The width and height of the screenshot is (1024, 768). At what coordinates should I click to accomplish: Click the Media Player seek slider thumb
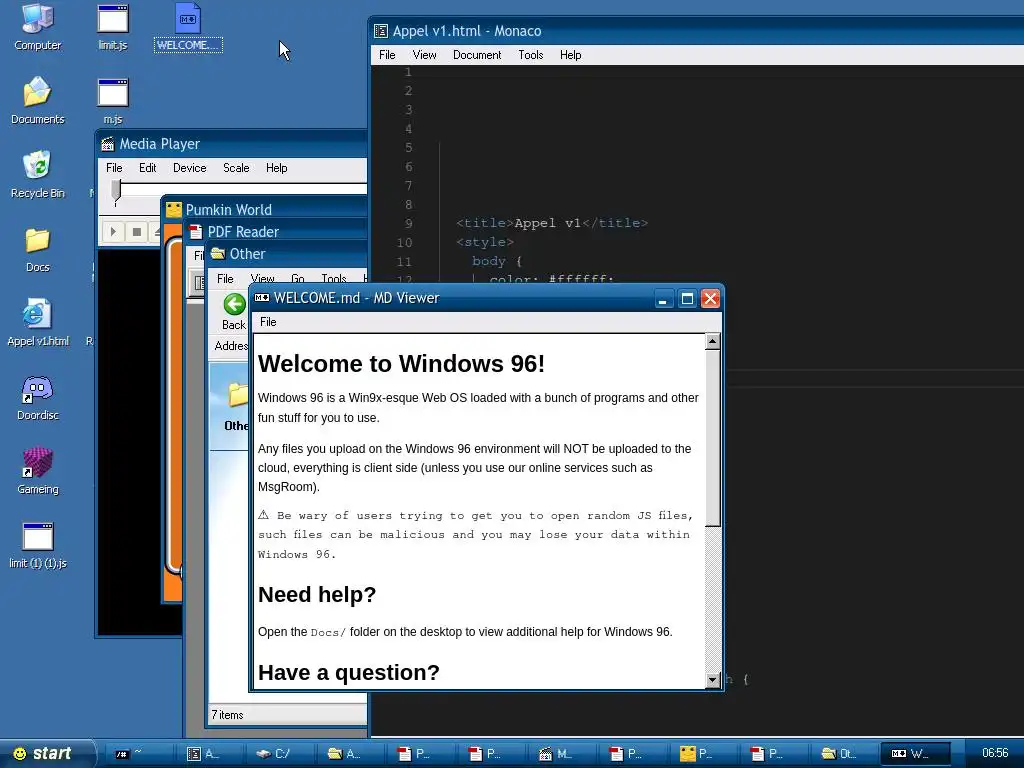[116, 191]
